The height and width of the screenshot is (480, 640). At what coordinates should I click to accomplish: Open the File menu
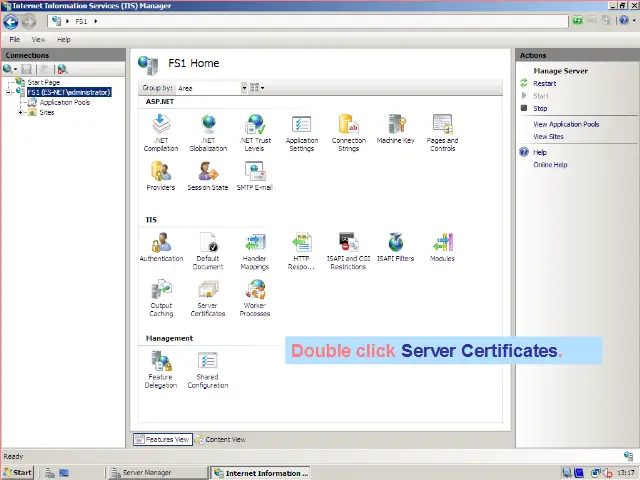tap(15, 40)
